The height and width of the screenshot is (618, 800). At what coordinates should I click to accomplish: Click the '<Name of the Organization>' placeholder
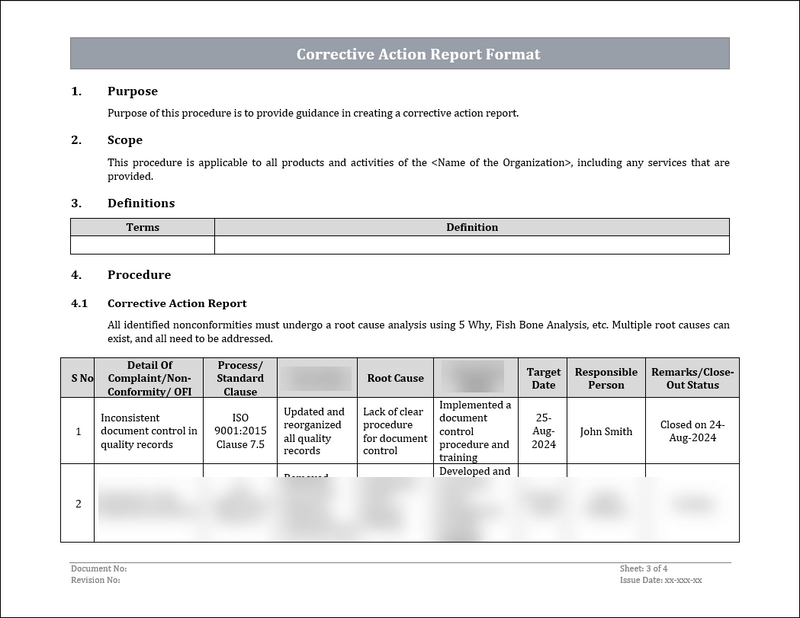tap(502, 163)
